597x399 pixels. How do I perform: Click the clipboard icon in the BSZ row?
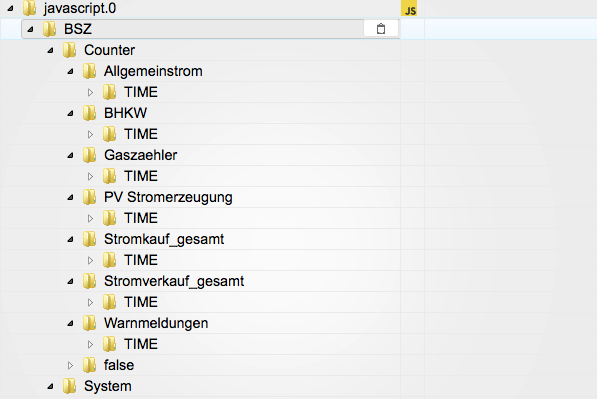(381, 29)
